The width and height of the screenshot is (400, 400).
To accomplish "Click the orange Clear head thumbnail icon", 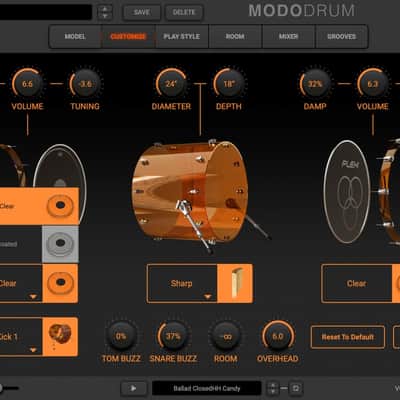I will coord(60,284).
